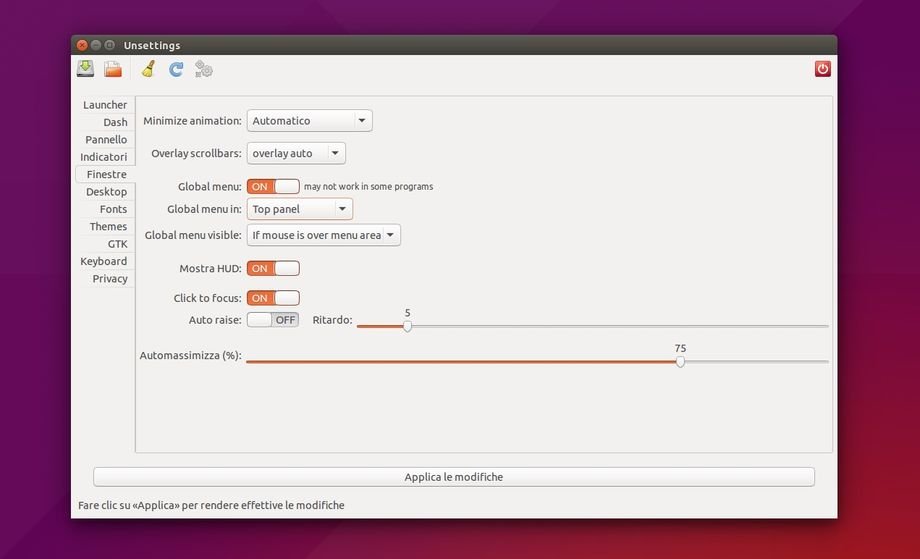Toggle the Global menu switch
This screenshot has height=559, width=920.
click(273, 187)
